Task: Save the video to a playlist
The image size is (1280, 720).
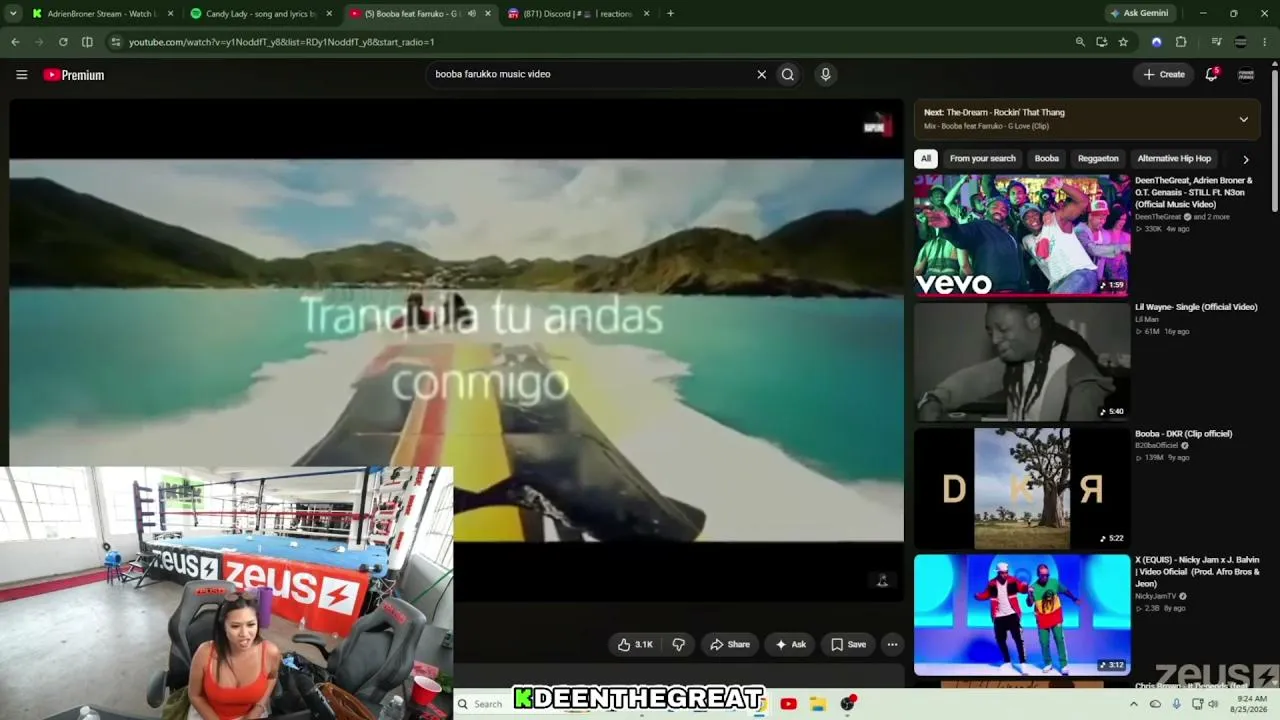Action: click(x=848, y=644)
